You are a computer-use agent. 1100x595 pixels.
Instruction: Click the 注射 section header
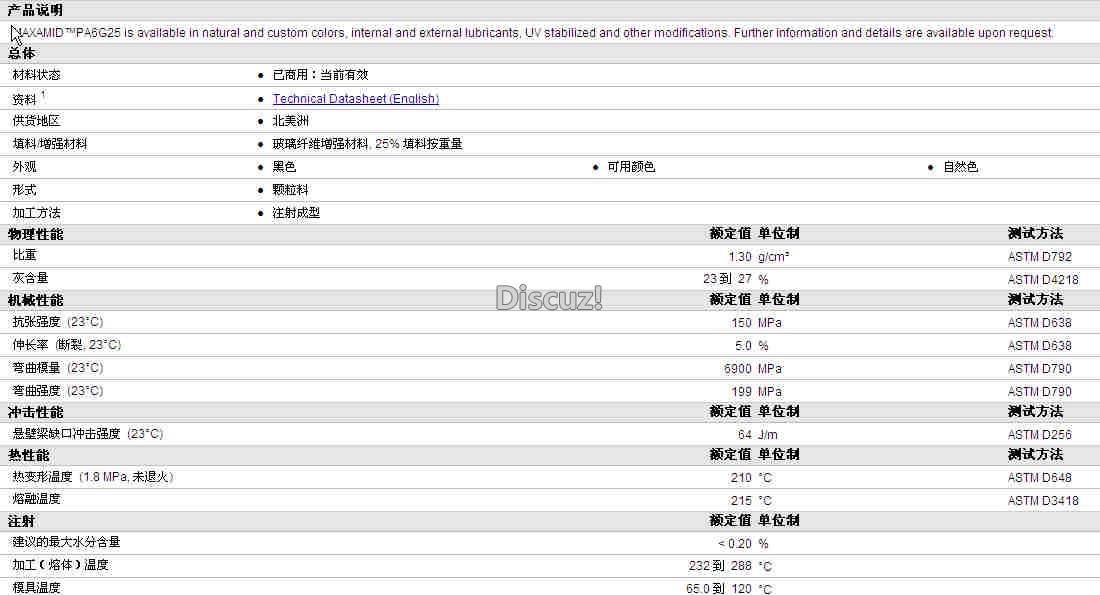pos(22,521)
